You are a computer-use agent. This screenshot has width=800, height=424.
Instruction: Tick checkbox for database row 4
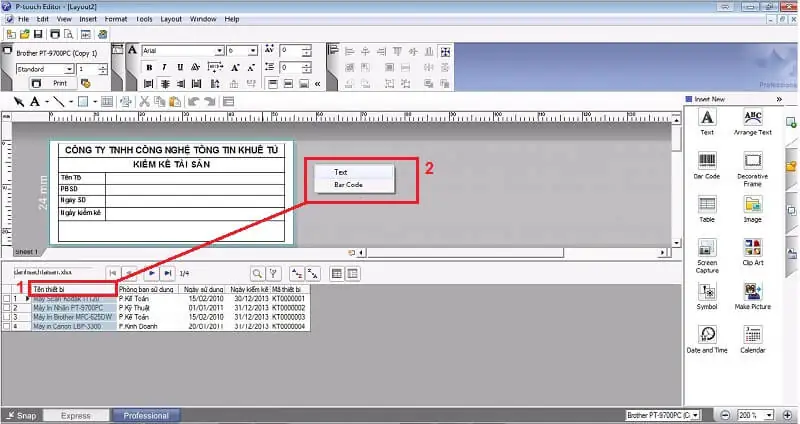(7, 326)
